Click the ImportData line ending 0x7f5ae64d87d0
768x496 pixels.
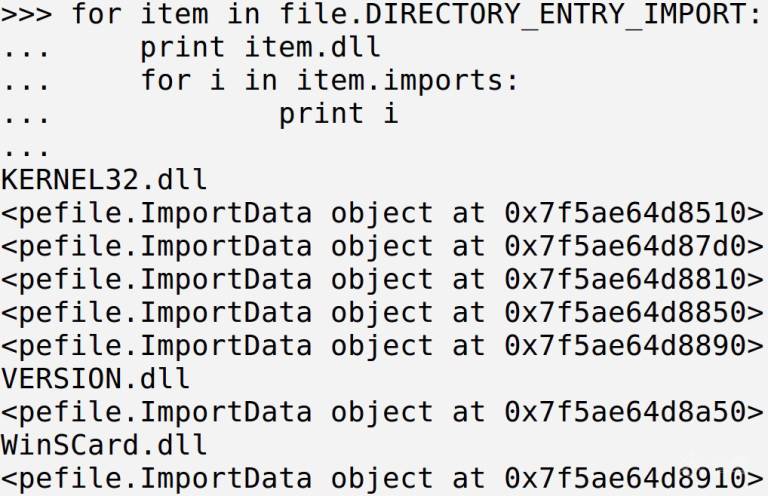382,246
